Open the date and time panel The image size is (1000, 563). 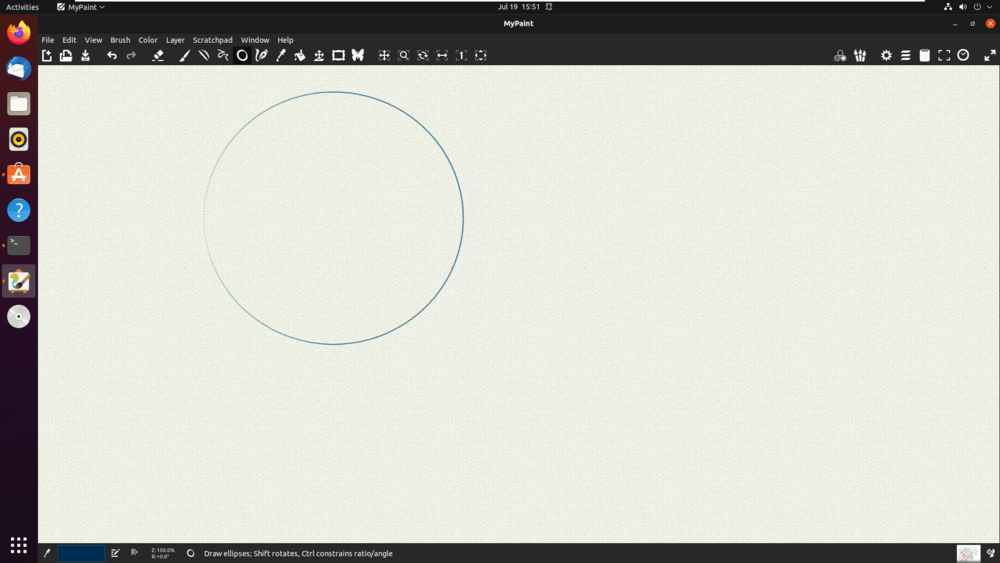tap(518, 7)
